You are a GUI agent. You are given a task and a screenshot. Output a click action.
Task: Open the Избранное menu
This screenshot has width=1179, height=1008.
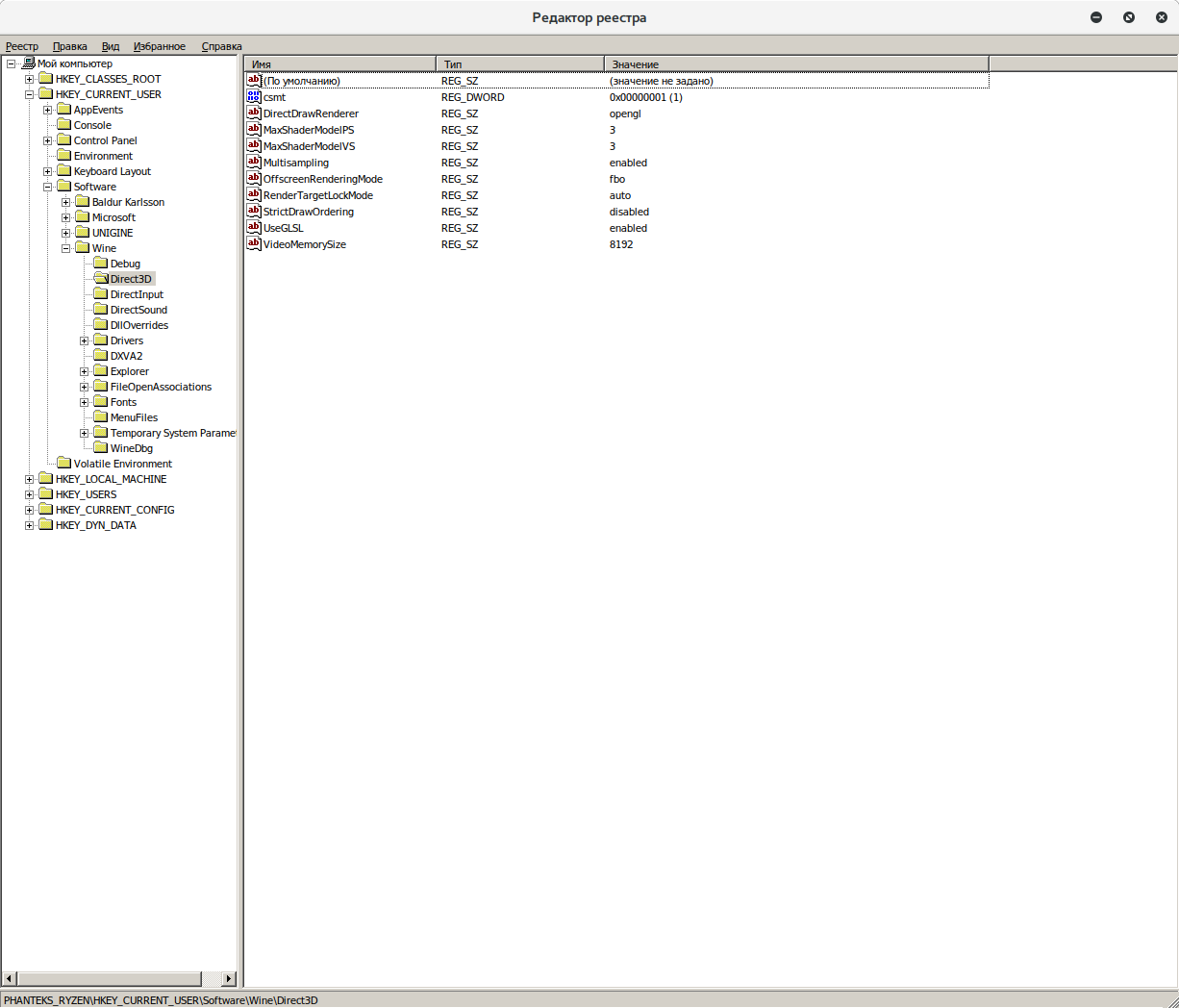click(160, 46)
